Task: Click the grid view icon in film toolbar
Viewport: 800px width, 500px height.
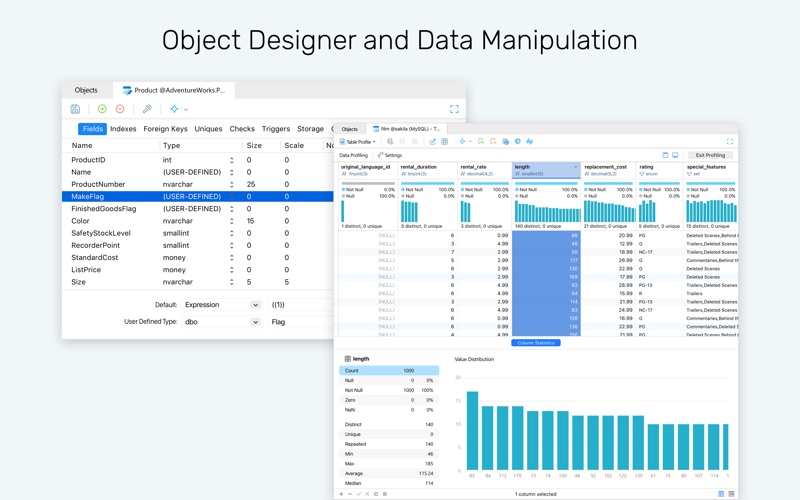Action: click(x=444, y=141)
